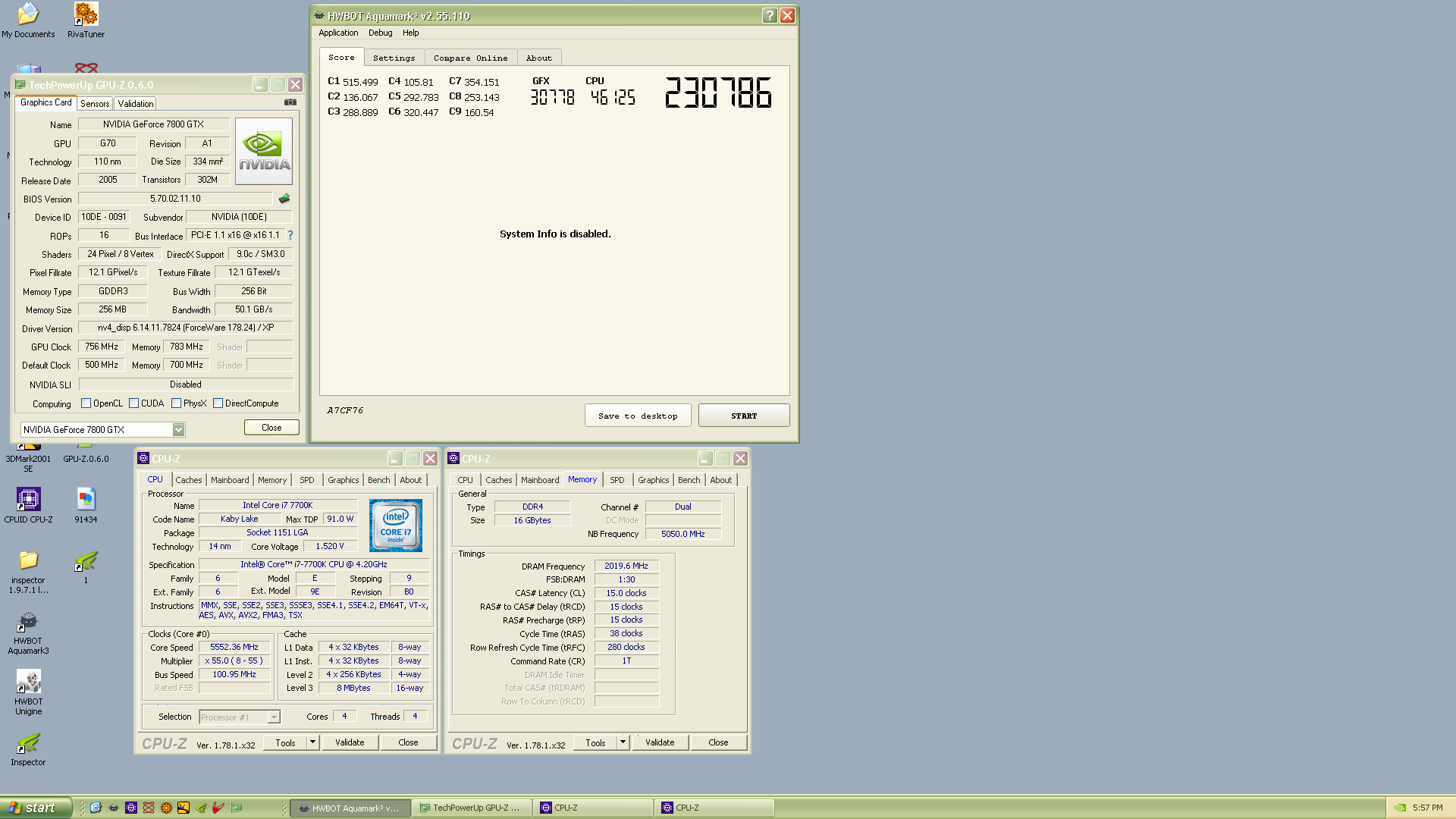The width and height of the screenshot is (1456, 819).
Task: Switch to GPU-Z Sensors tab
Action: tap(95, 104)
